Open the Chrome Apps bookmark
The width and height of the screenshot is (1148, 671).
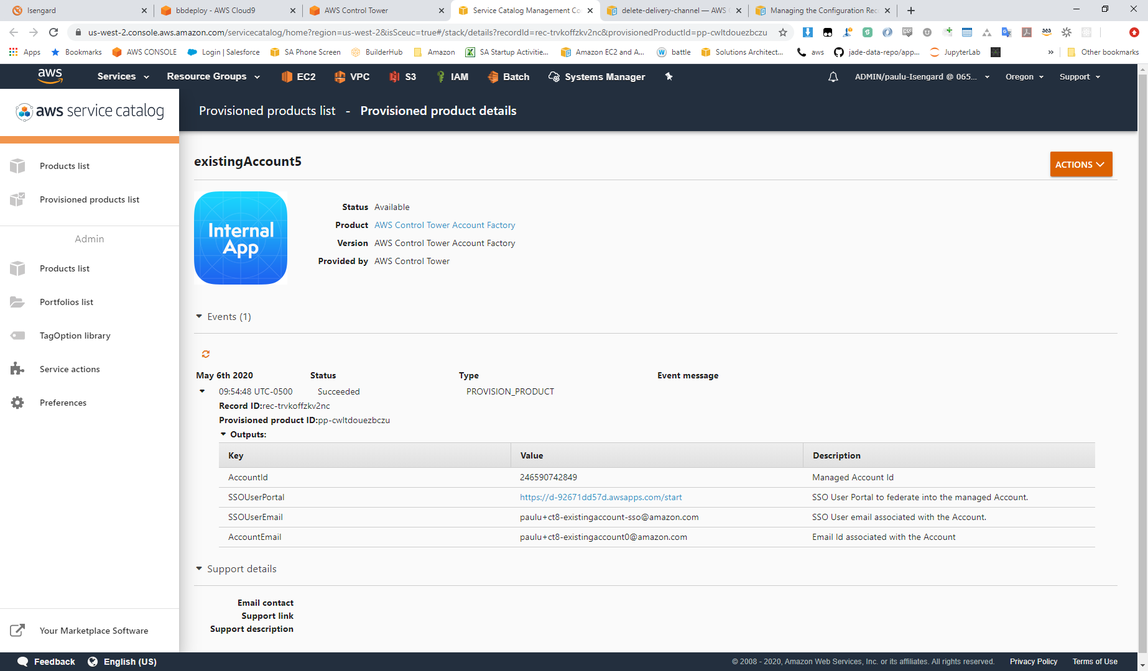pyautogui.click(x=24, y=52)
